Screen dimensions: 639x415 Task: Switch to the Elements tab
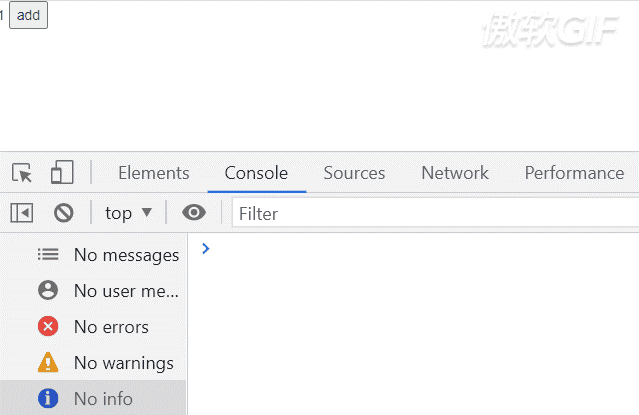click(154, 173)
